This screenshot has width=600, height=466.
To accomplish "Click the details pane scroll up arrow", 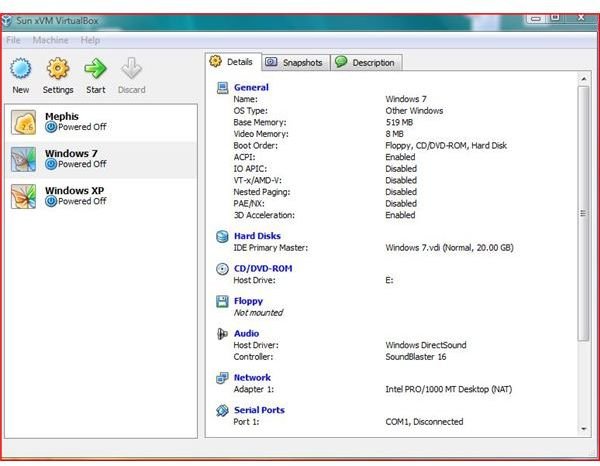I will tap(584, 79).
